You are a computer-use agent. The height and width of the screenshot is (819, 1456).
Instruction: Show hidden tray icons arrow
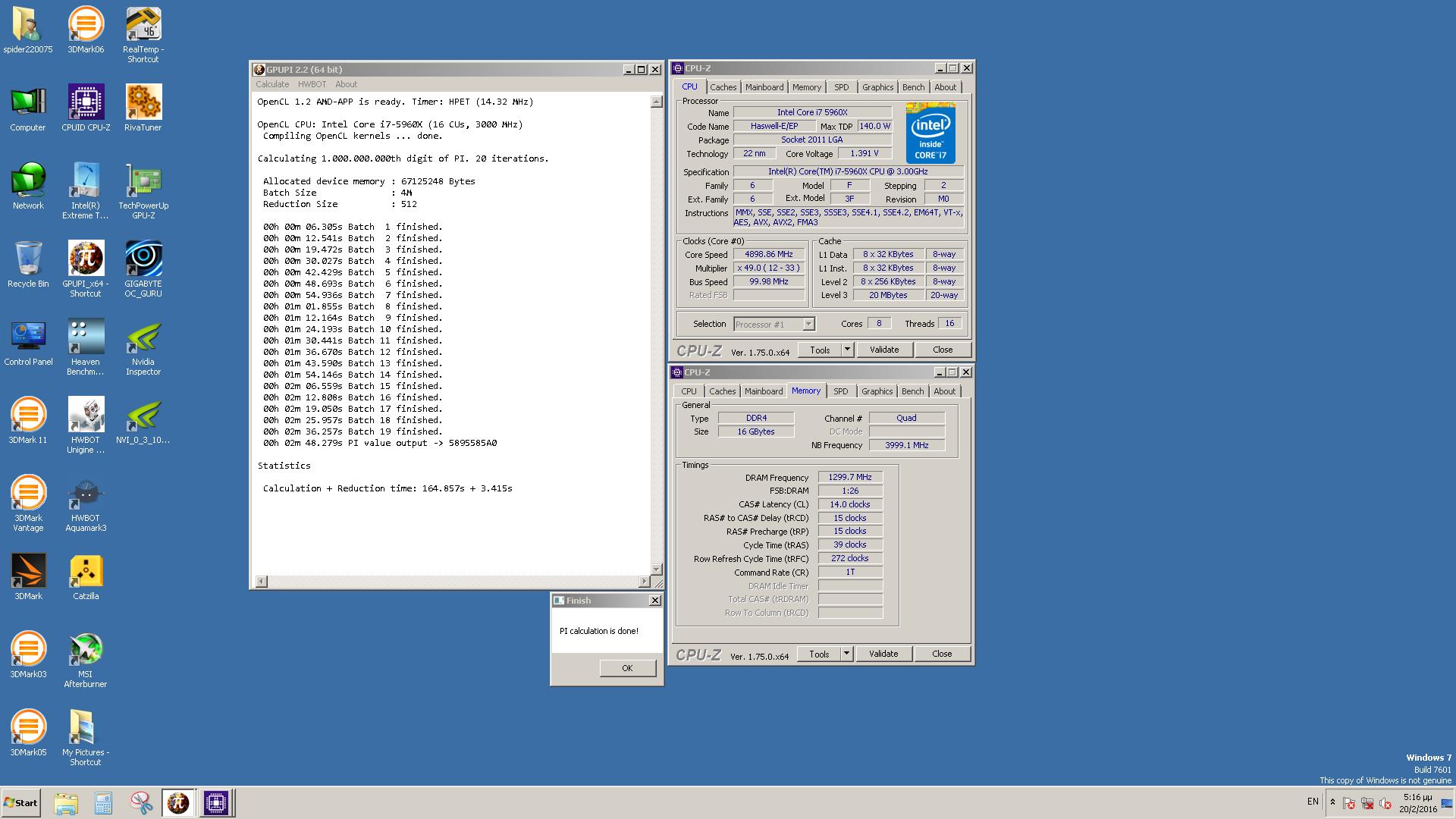coord(1332,802)
